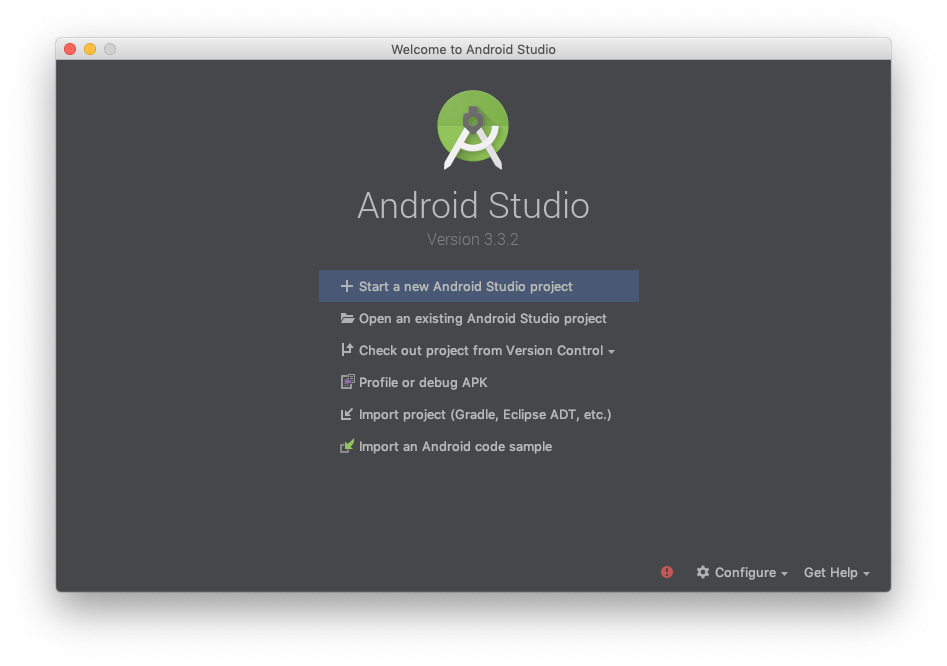The width and height of the screenshot is (947, 666).
Task: Select "Import an Android code sample" text
Action: [x=455, y=446]
